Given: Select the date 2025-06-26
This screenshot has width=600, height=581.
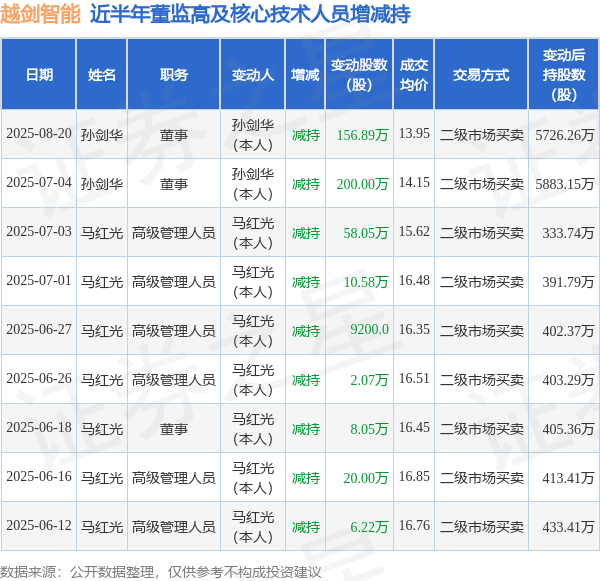Looking at the screenshot, I should 39,379.
